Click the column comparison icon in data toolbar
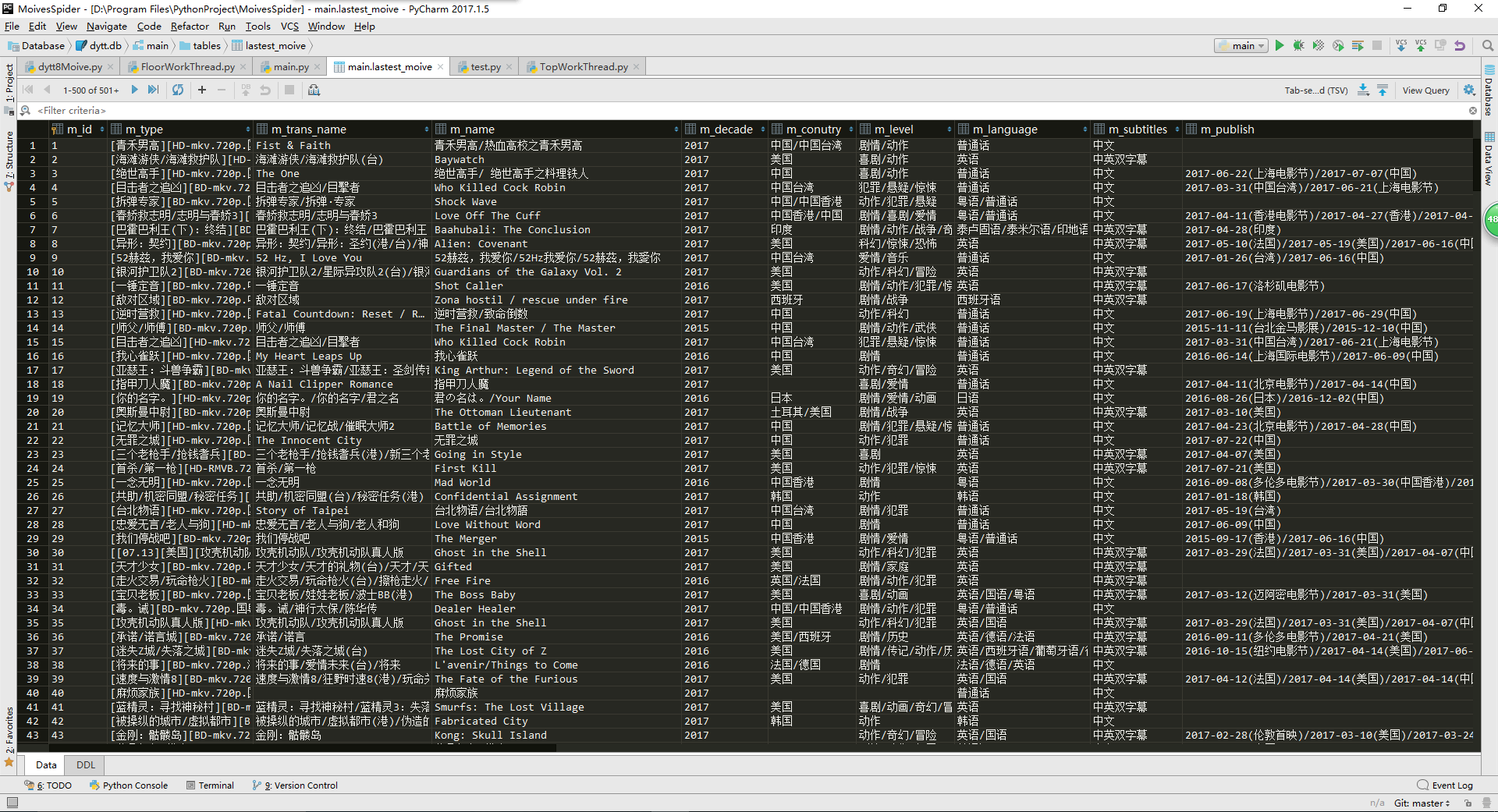Image resolution: width=1498 pixels, height=812 pixels. [314, 90]
